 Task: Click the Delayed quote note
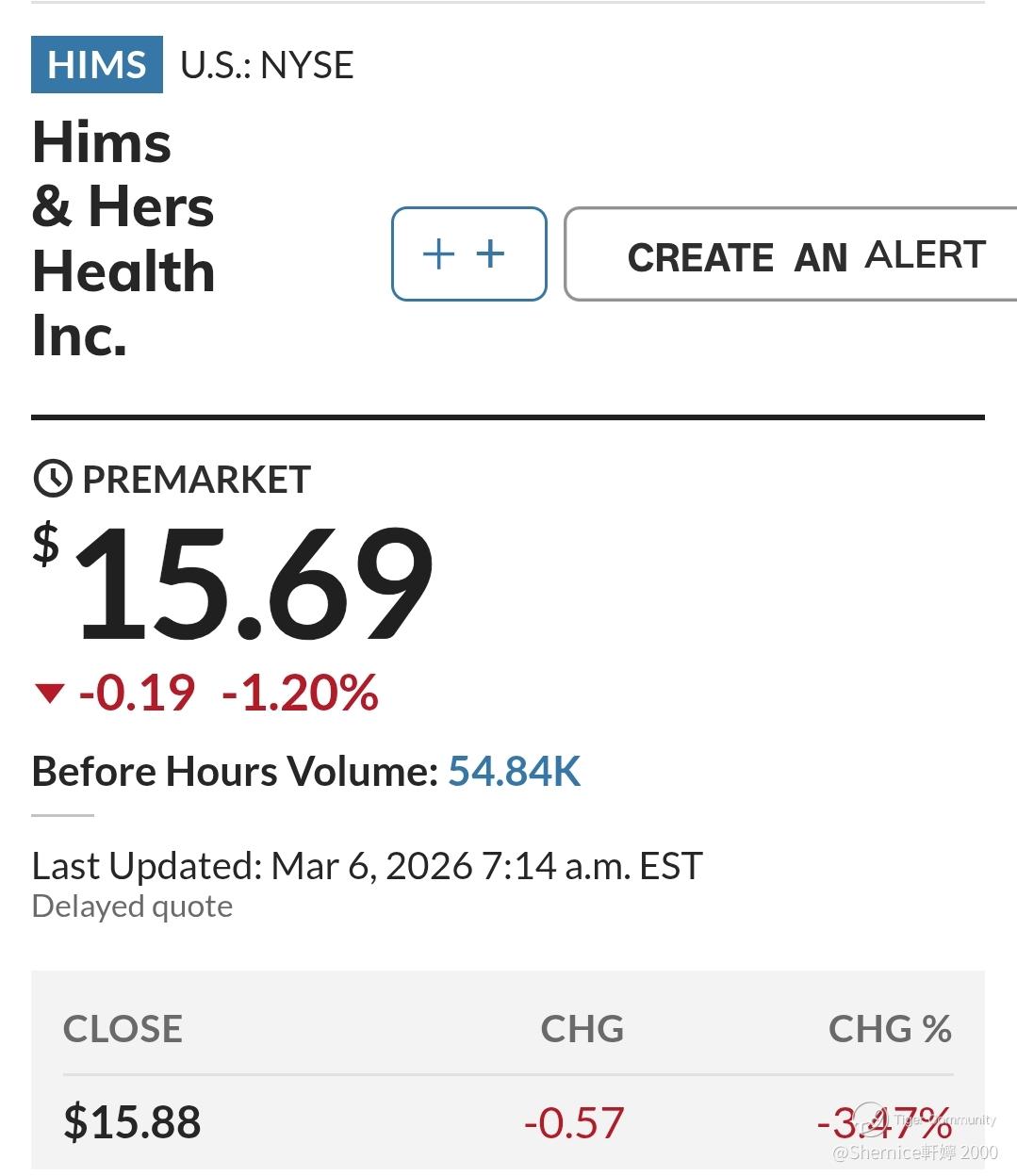[x=132, y=906]
